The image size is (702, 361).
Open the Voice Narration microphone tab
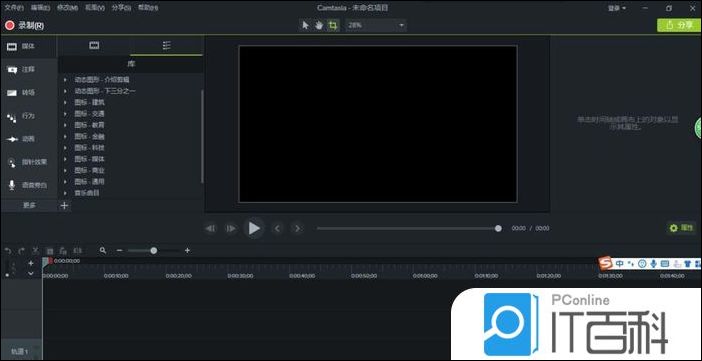(x=29, y=185)
